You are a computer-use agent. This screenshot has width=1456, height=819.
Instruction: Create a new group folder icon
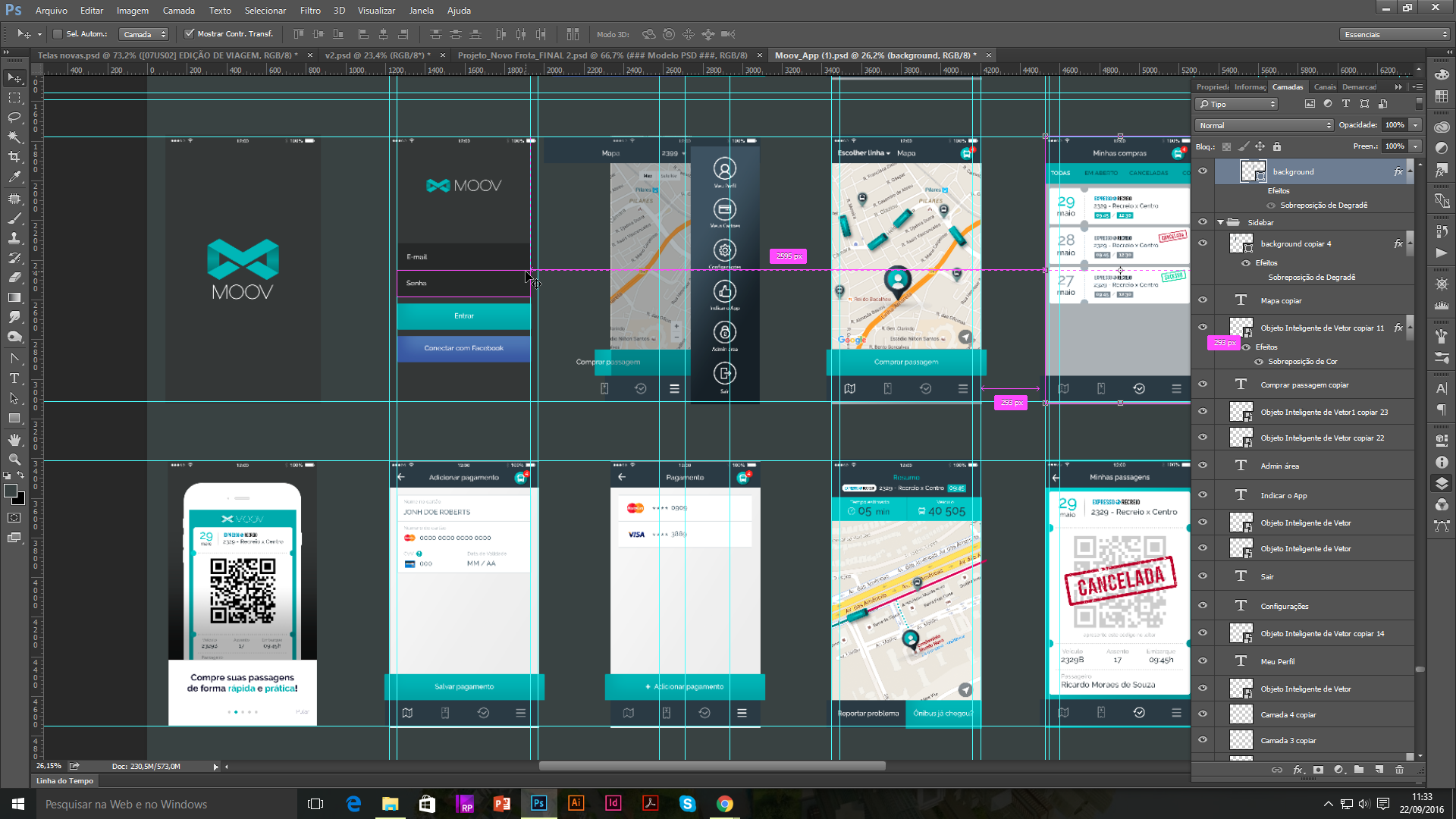(1359, 770)
